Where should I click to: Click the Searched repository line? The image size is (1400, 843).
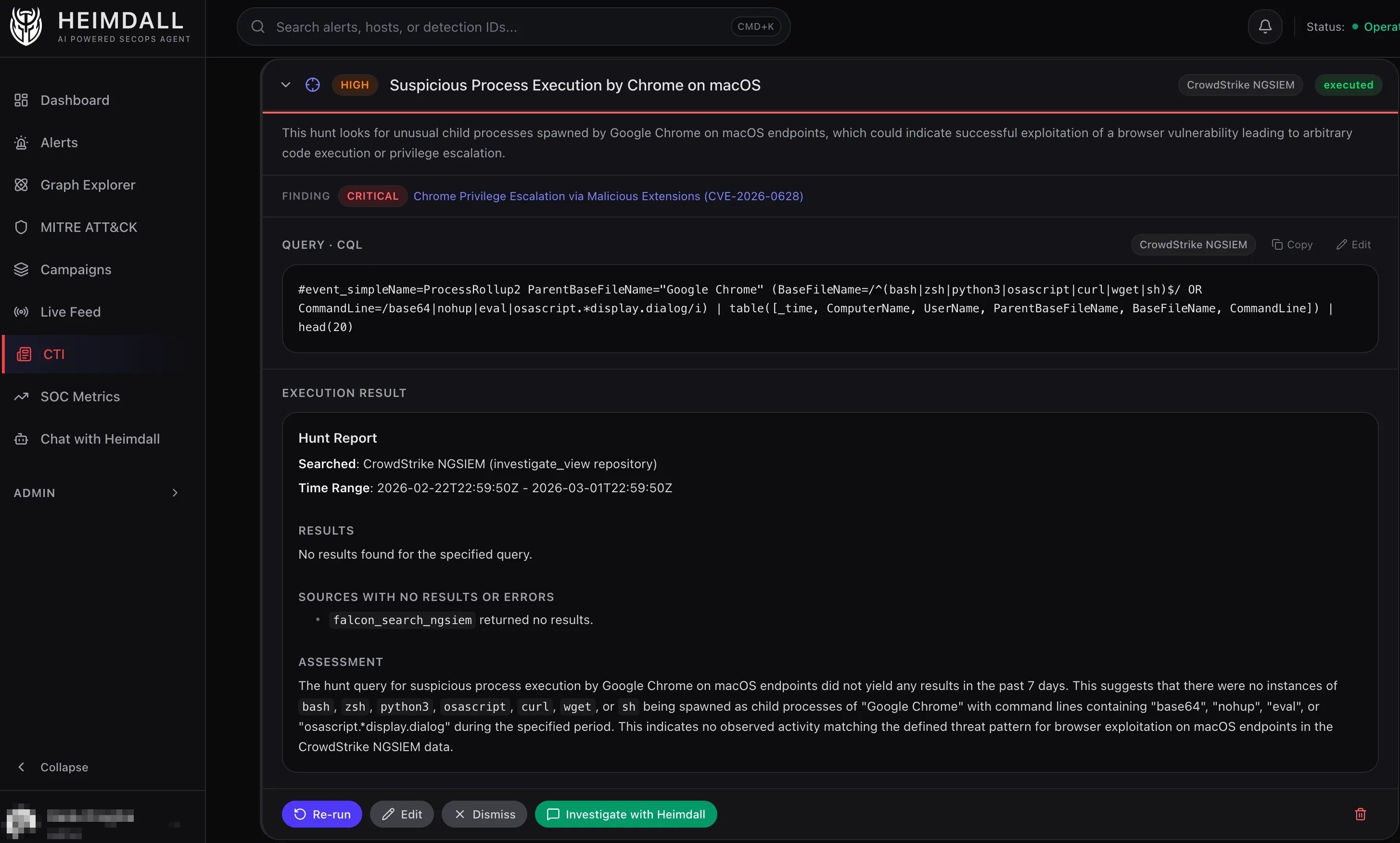click(477, 463)
